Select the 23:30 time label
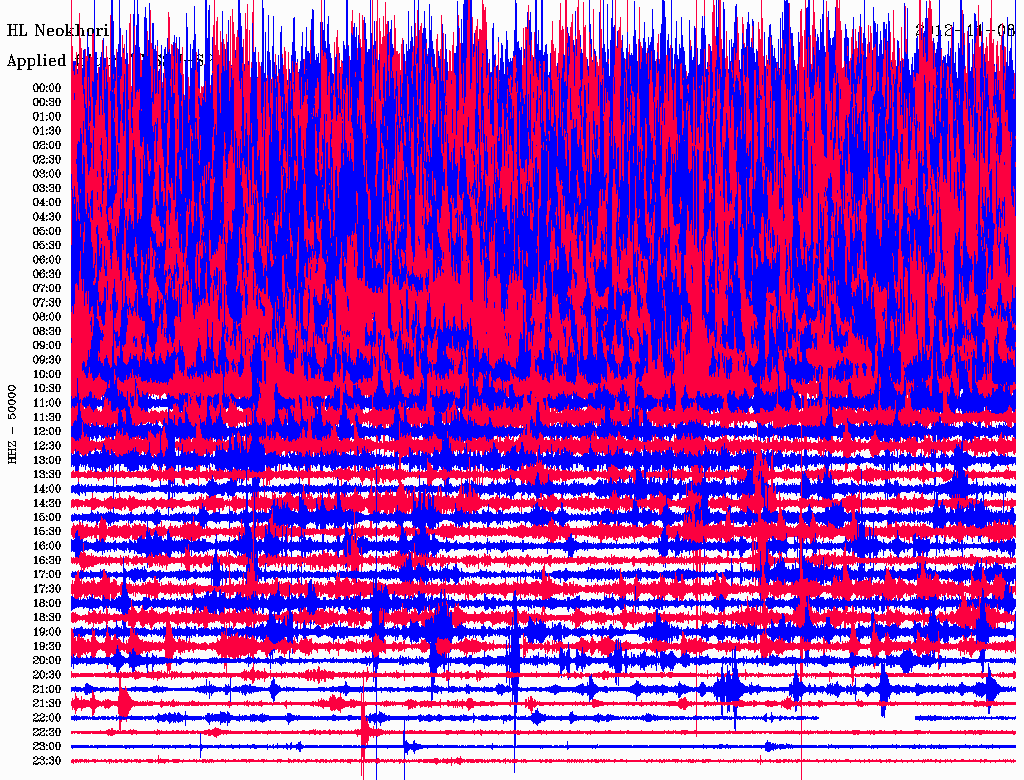Viewport: 1024px width, 780px height. pyautogui.click(x=47, y=761)
